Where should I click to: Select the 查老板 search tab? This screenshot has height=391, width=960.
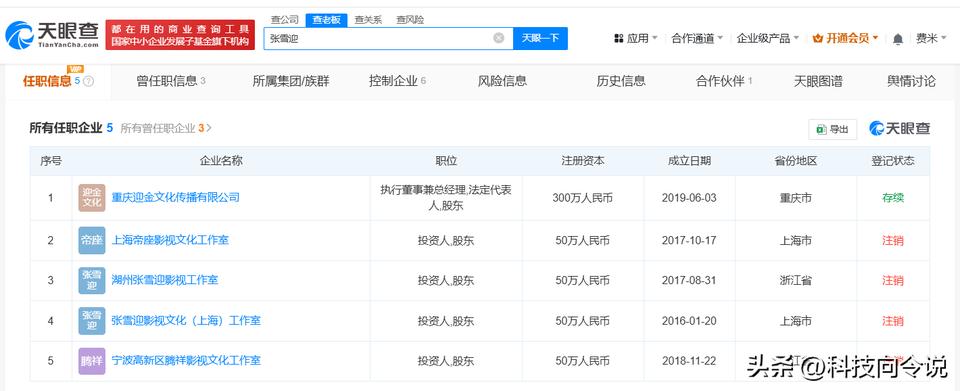point(326,20)
